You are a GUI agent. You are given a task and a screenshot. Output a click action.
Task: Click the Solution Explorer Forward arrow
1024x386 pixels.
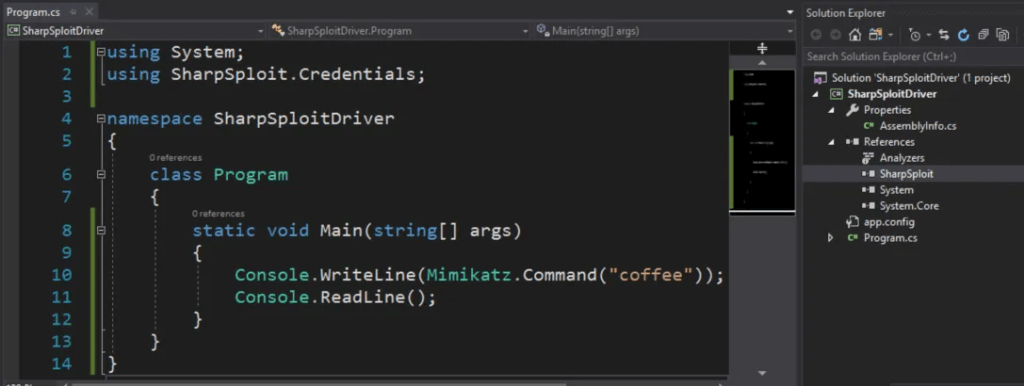coord(835,35)
